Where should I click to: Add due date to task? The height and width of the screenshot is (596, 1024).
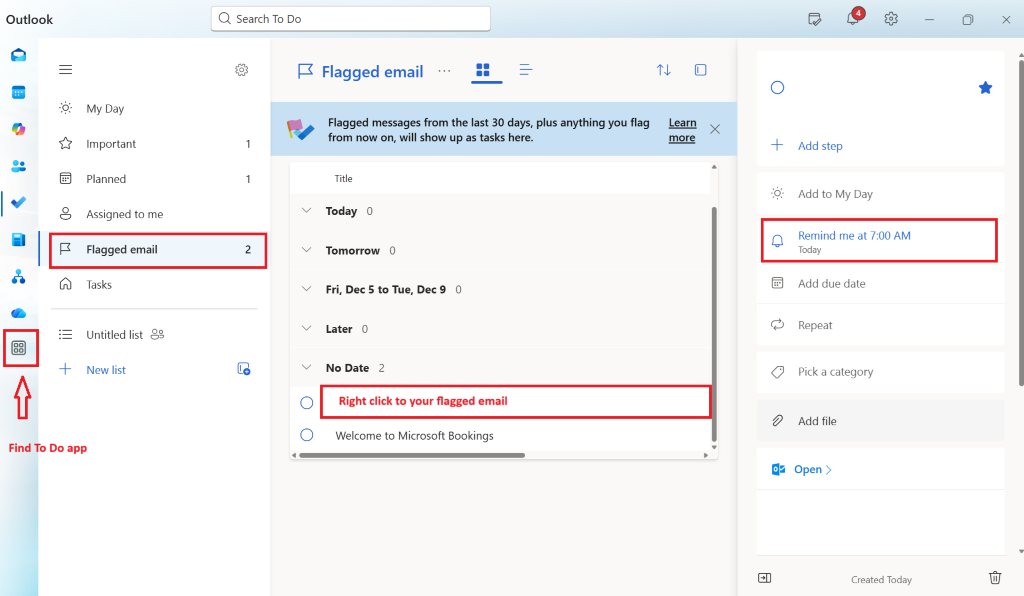(x=880, y=283)
